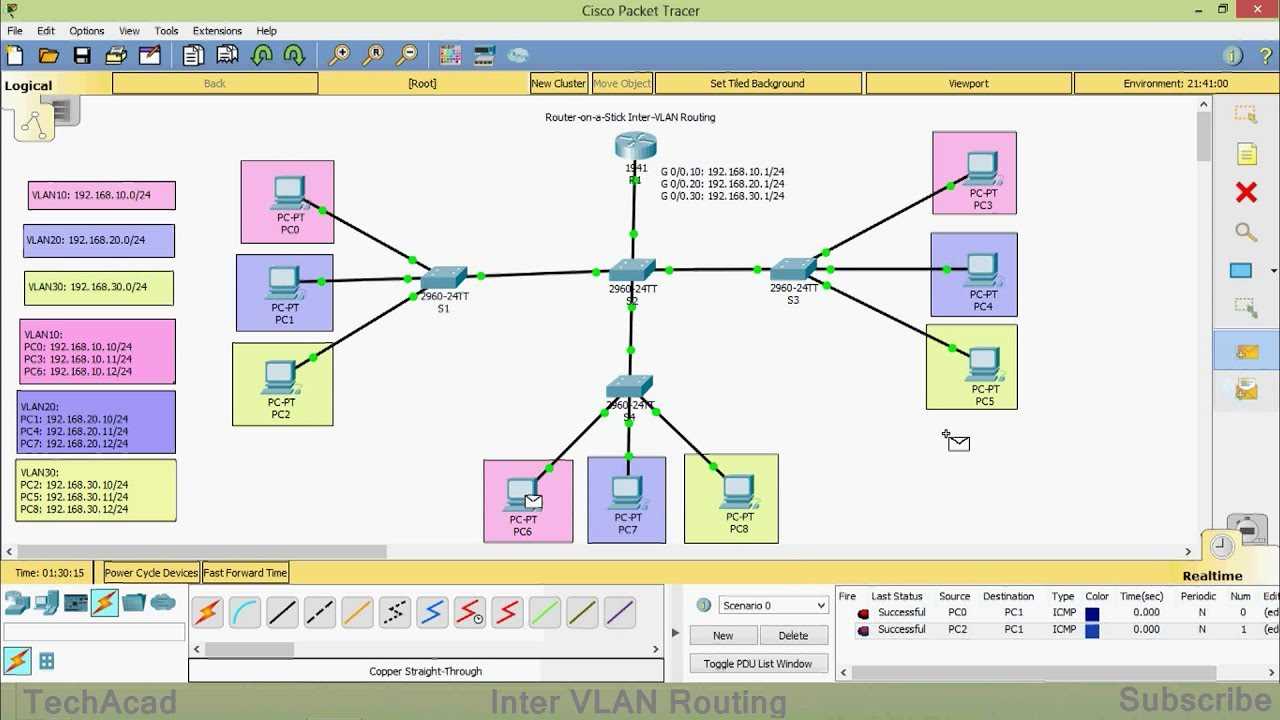Pick the orange Fiber cable
Screen dimensions: 1280x720
(357, 612)
